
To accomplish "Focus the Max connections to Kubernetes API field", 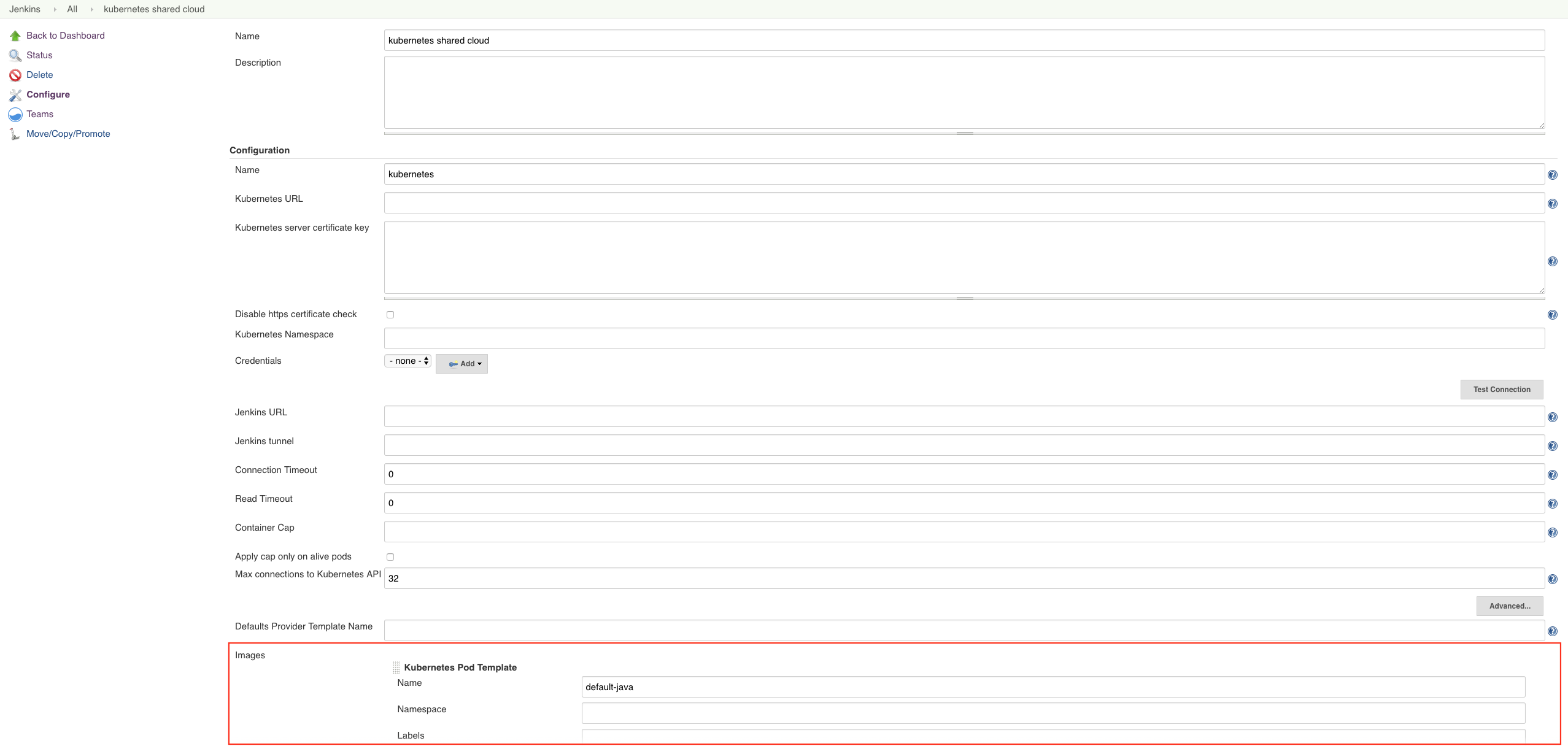I will (x=965, y=579).
